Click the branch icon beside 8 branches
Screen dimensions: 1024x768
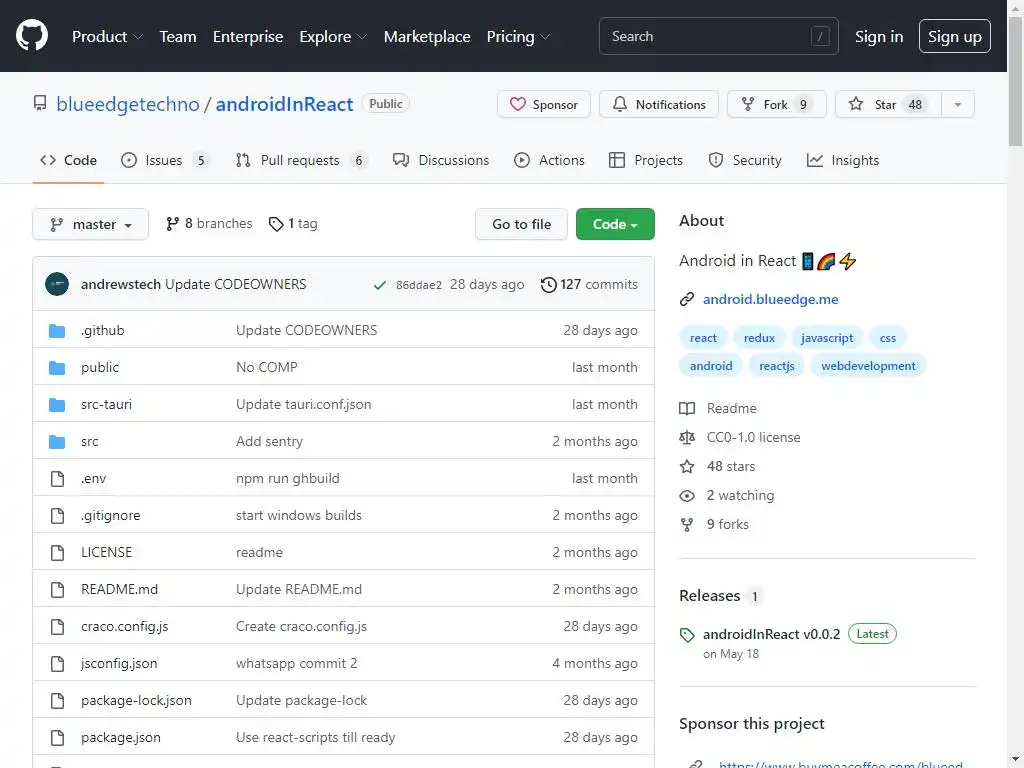(172, 224)
